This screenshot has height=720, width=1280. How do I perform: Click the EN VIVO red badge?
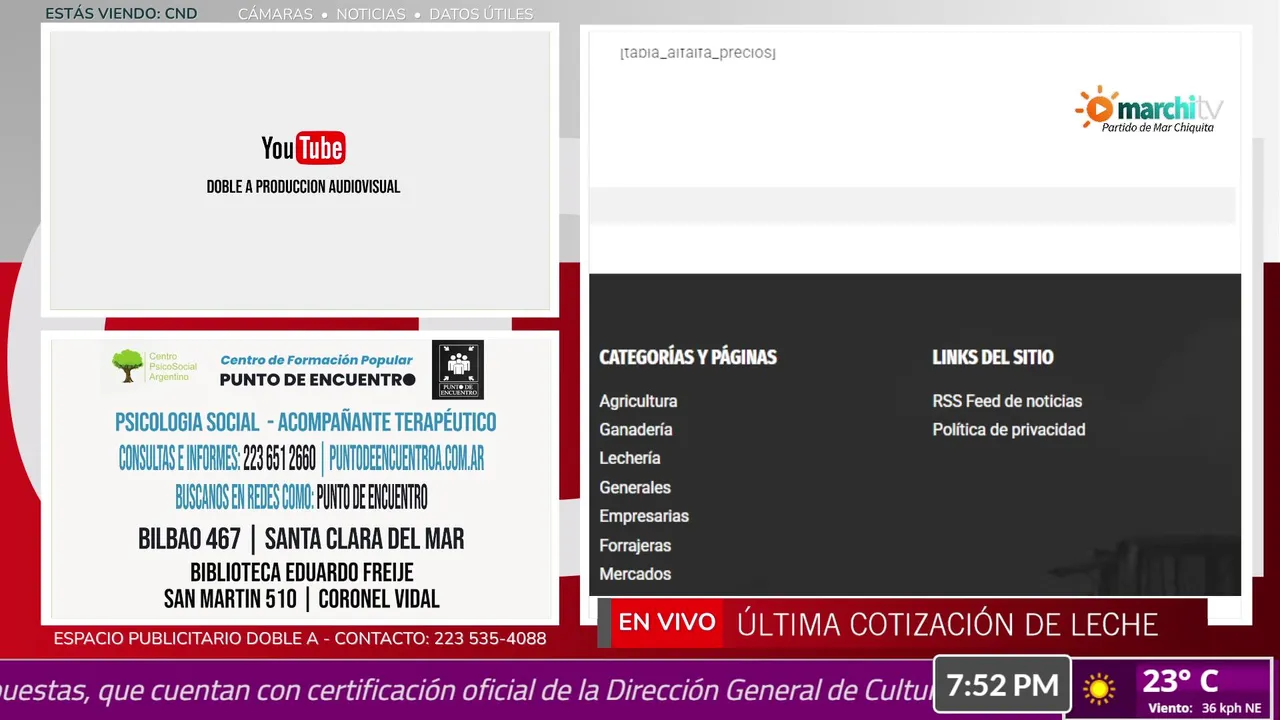(666, 623)
